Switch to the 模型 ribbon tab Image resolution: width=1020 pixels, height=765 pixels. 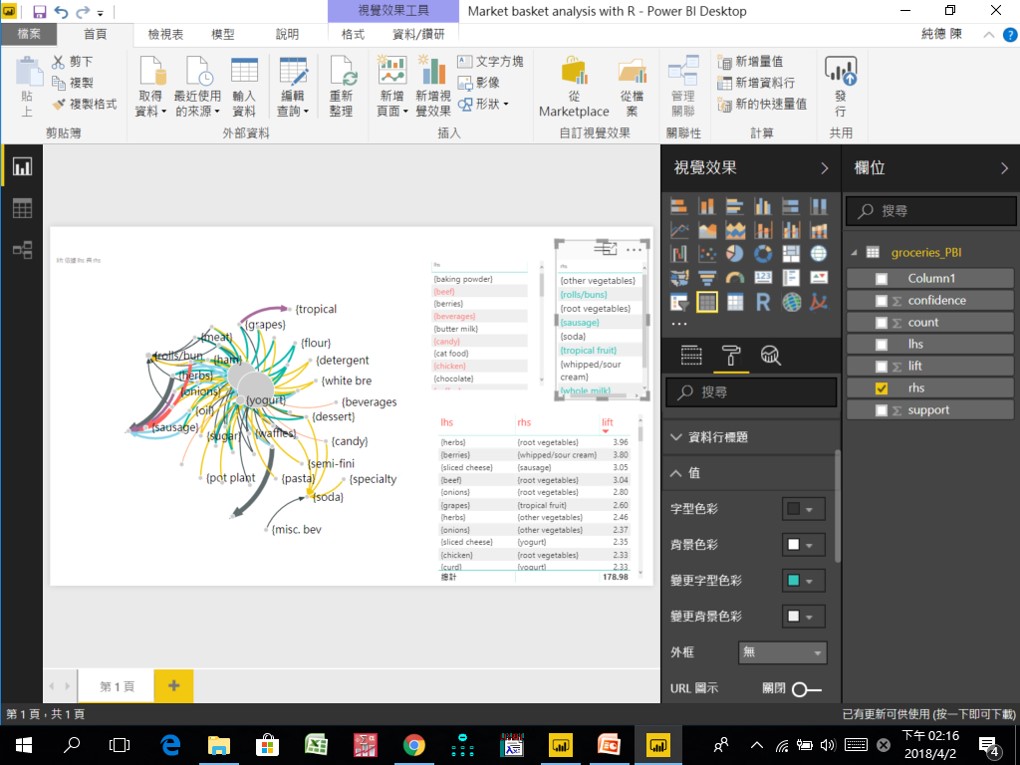click(x=222, y=34)
